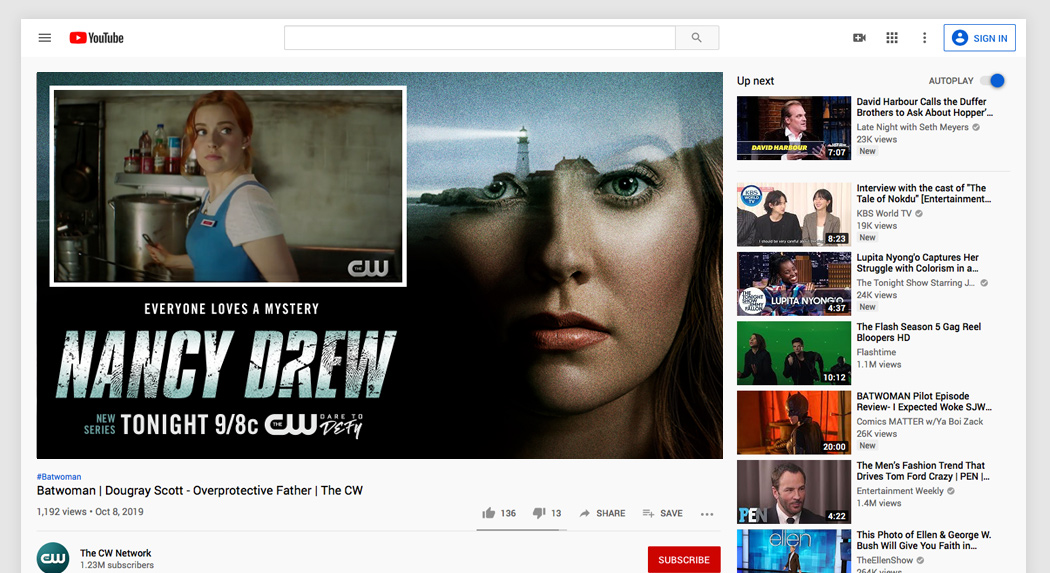Open the more actions ellipsis below video
1050x573 pixels.
[x=707, y=514]
